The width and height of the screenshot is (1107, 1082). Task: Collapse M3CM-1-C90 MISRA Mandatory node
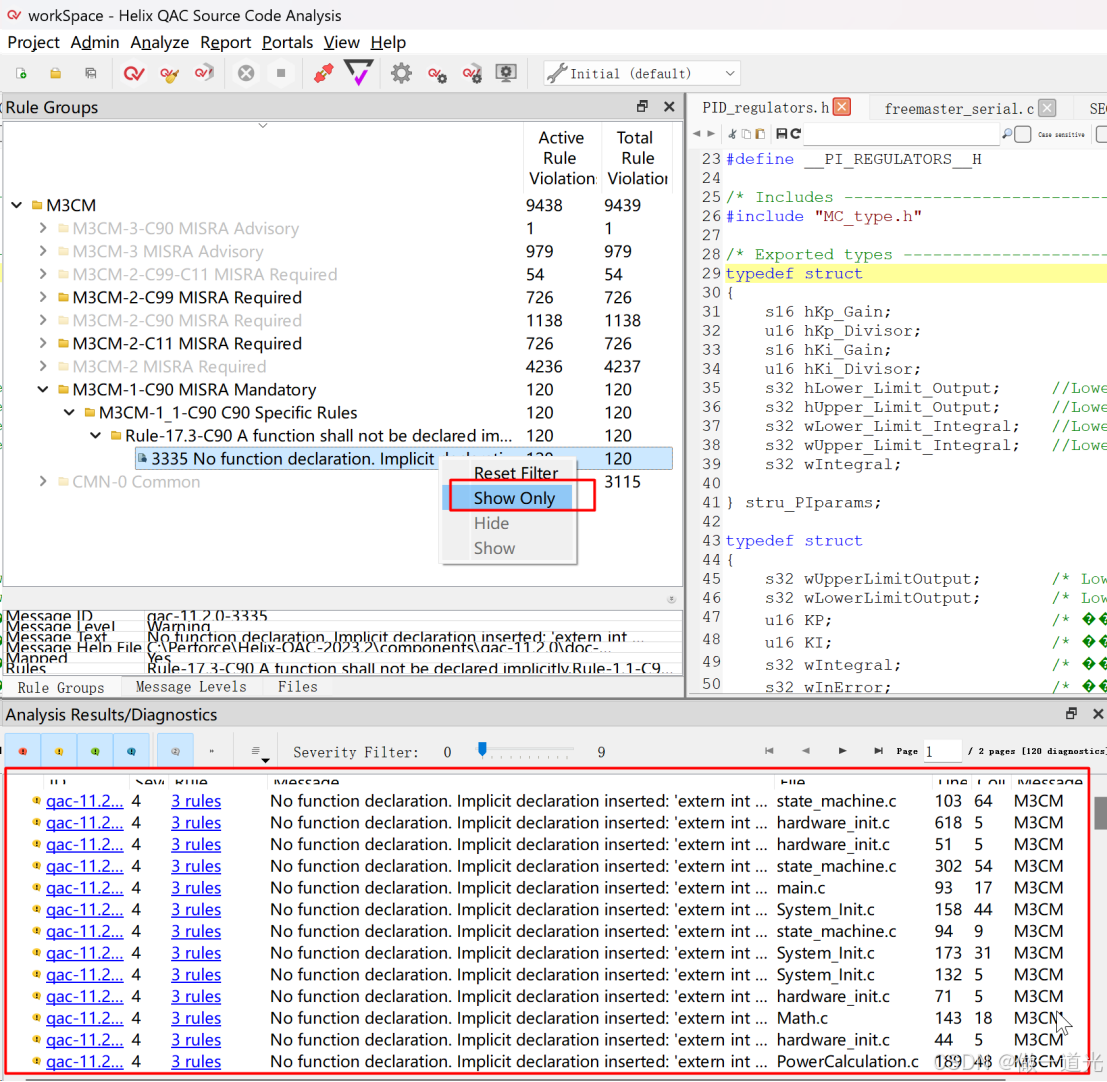point(43,389)
